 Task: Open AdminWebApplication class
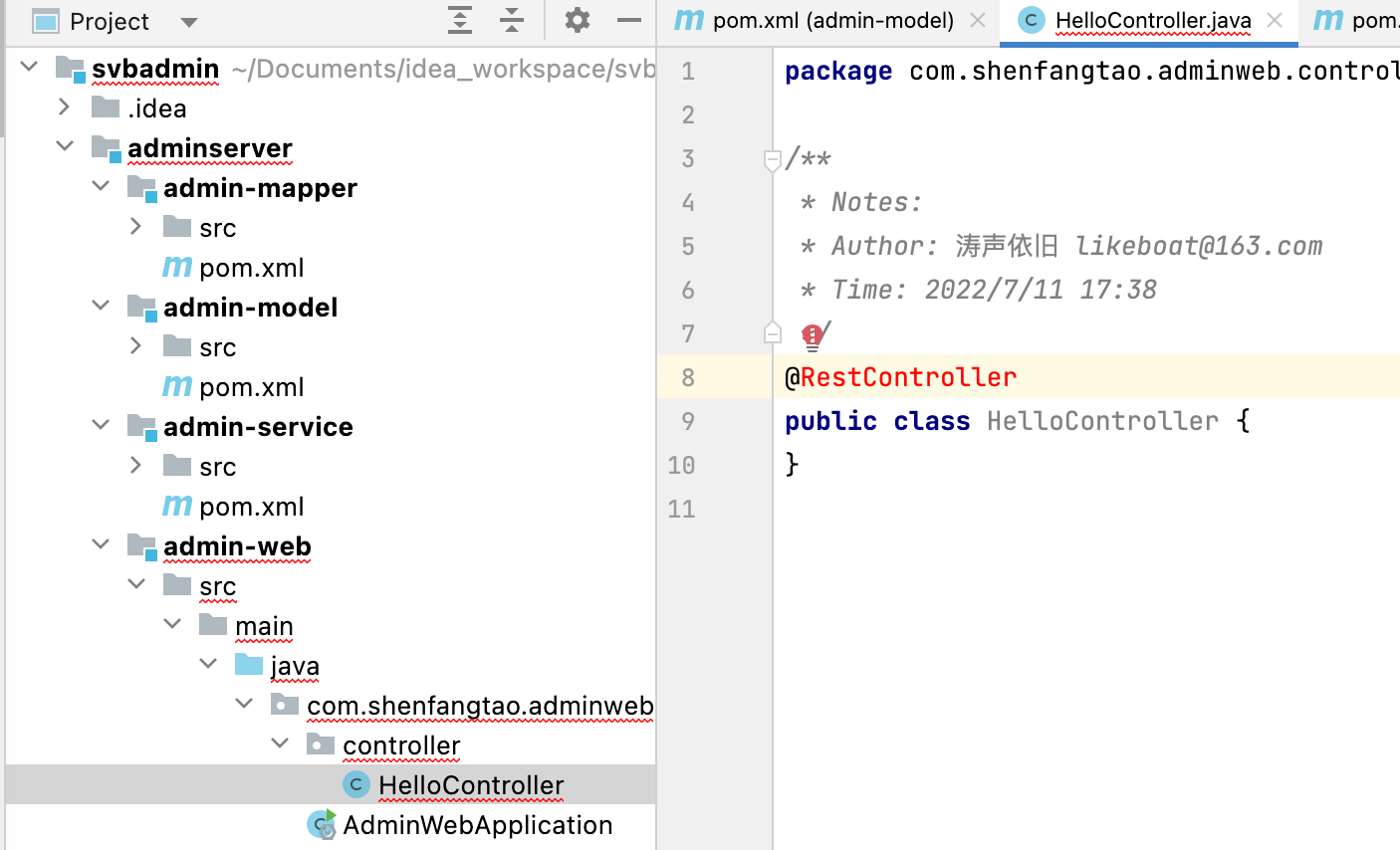478,824
